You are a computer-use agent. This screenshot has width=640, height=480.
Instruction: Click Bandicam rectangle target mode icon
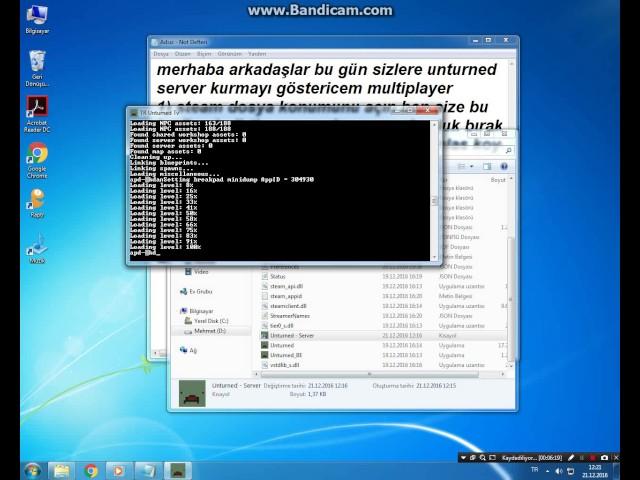pos(492,458)
